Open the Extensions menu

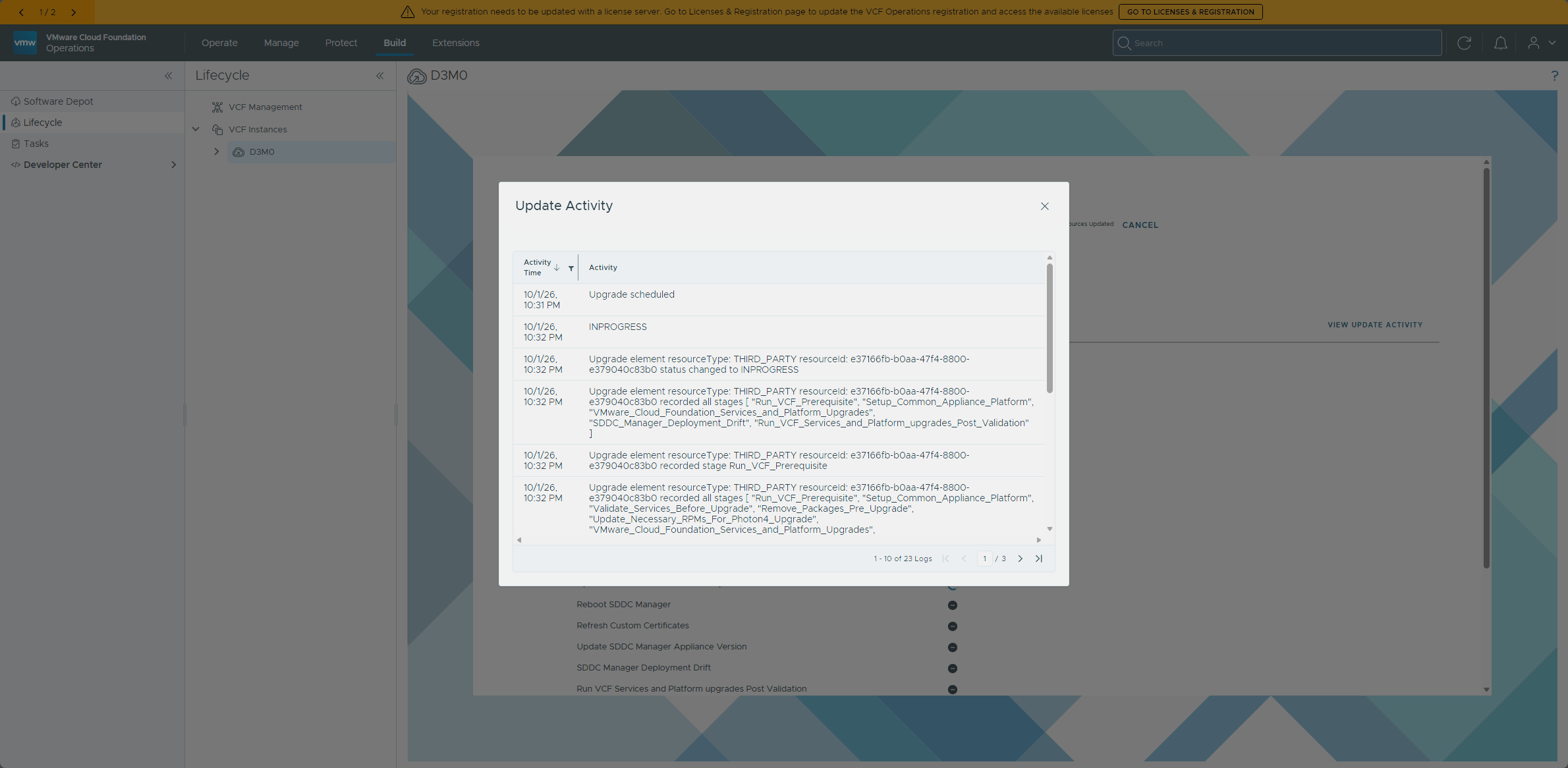coord(456,43)
